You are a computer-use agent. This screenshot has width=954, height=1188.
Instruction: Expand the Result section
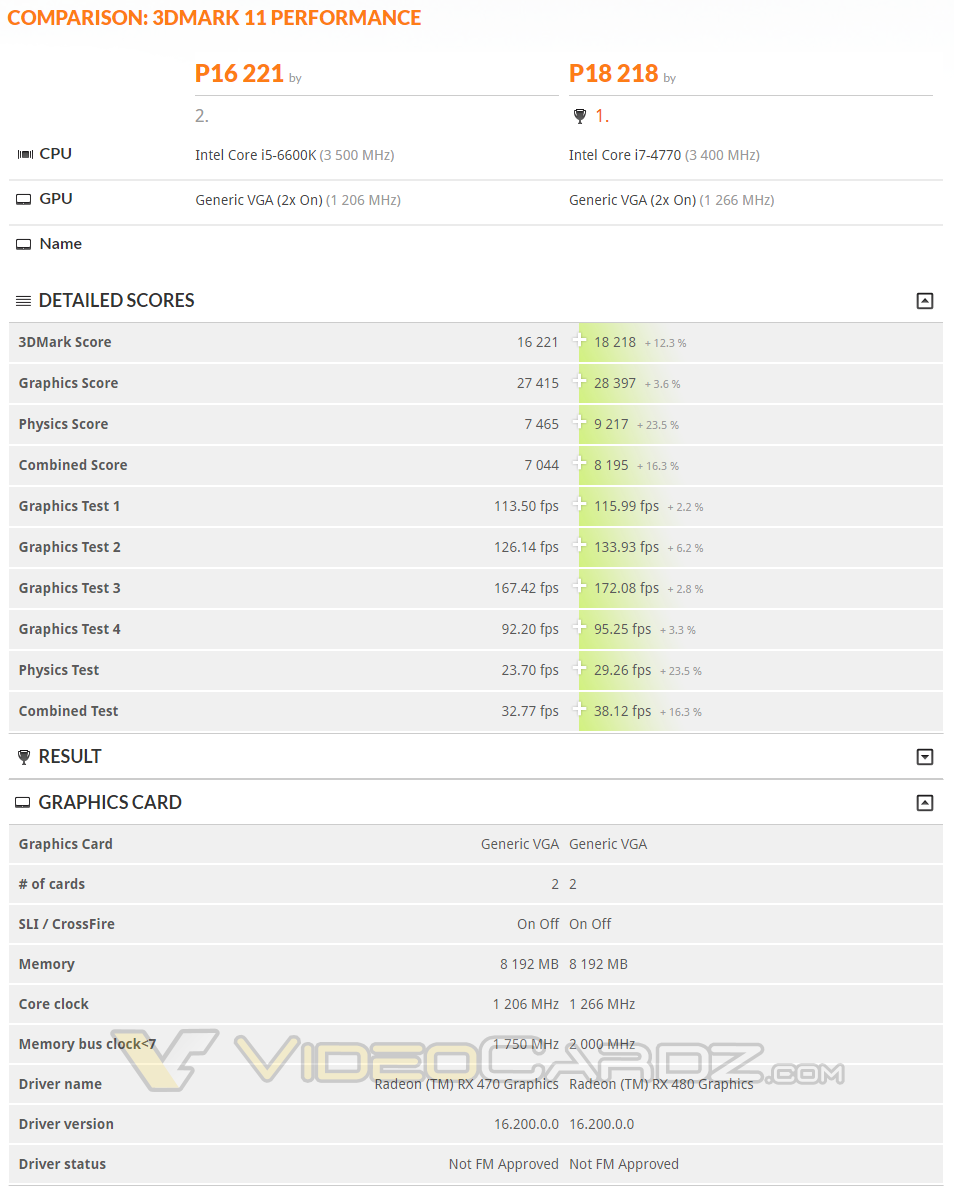point(925,757)
